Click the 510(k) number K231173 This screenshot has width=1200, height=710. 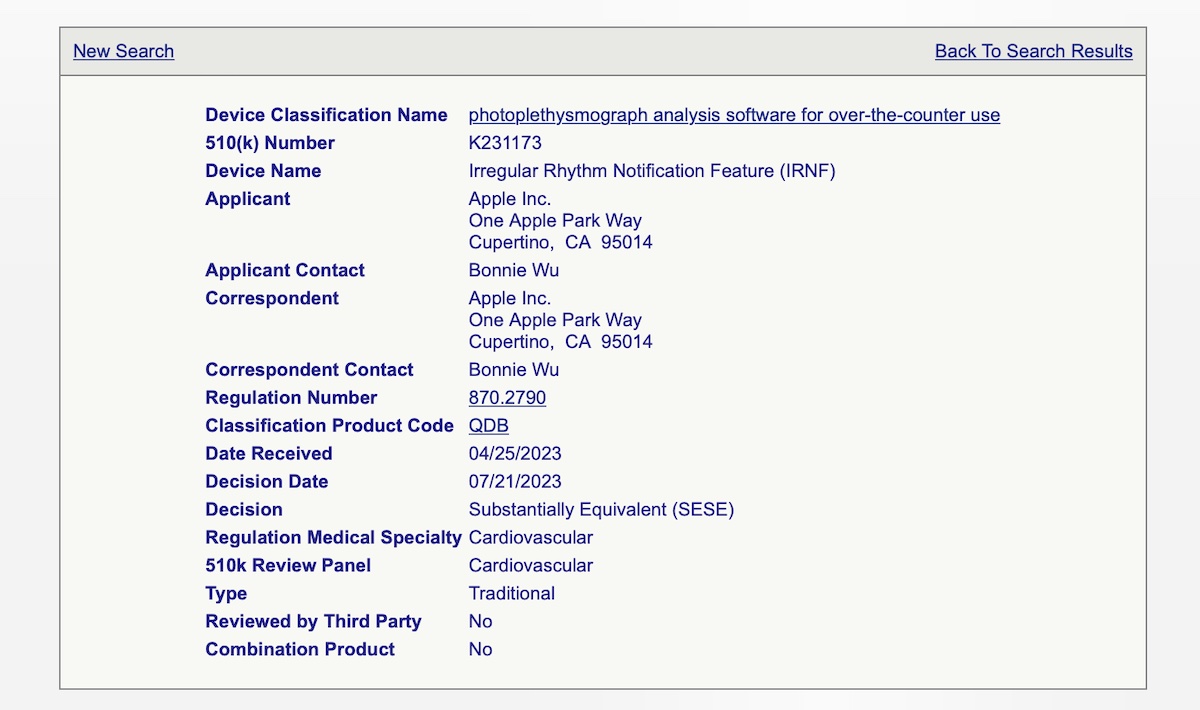(x=505, y=143)
